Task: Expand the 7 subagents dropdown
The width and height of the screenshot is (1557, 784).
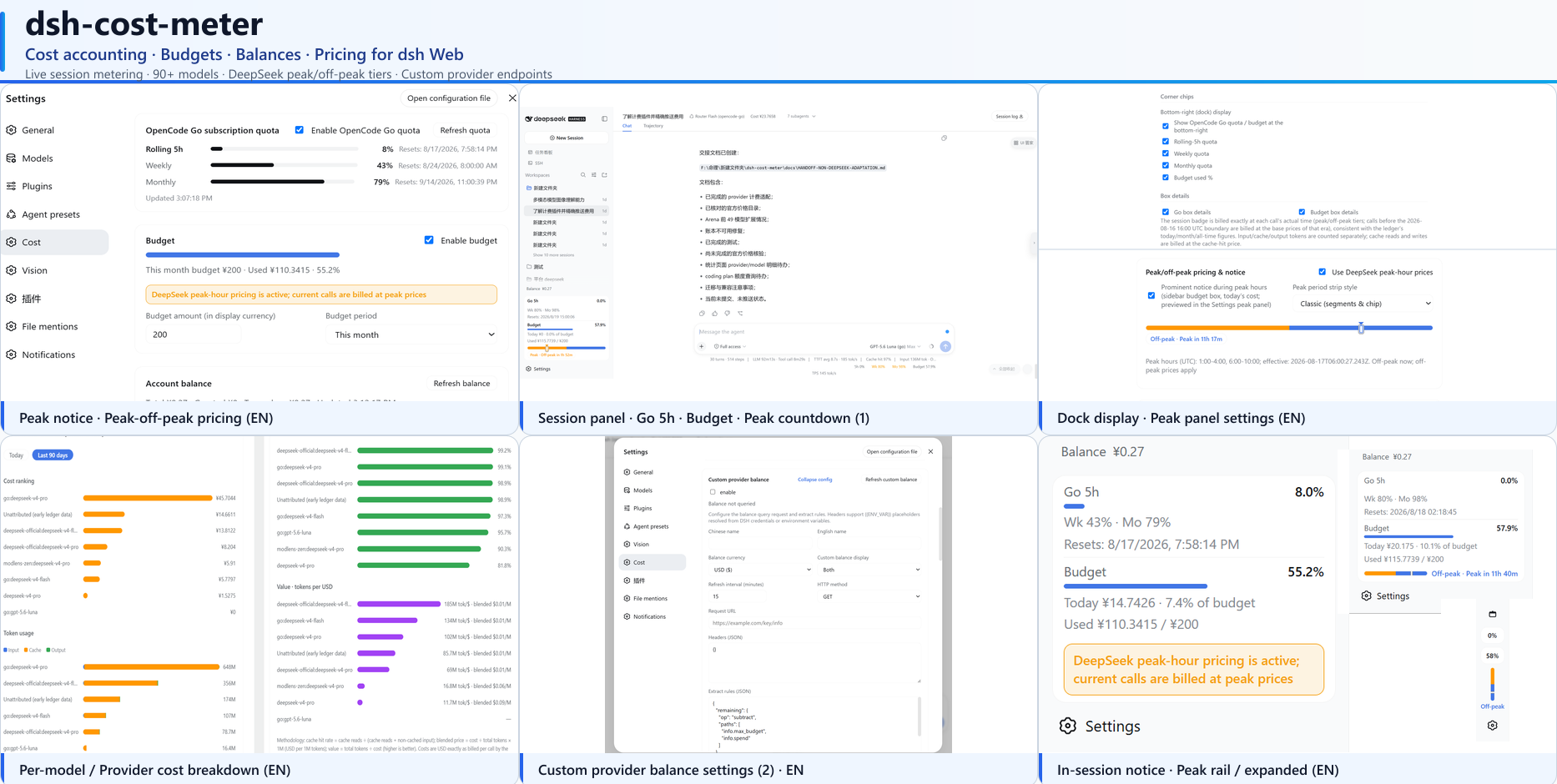Action: pyautogui.click(x=802, y=116)
